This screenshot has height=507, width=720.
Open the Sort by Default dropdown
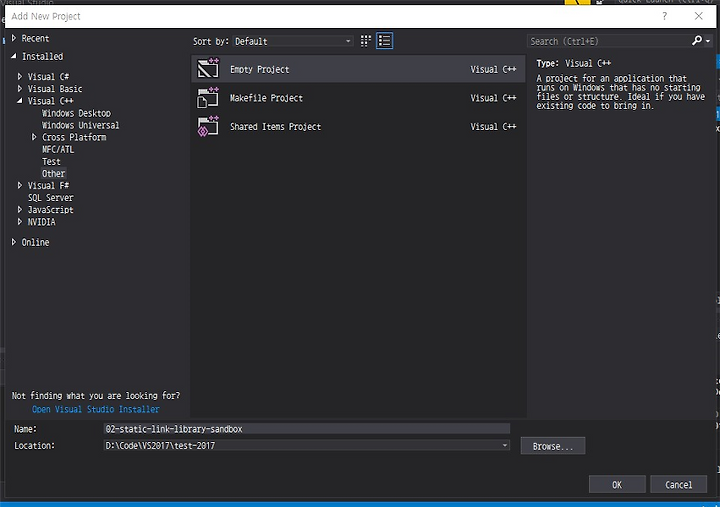pyautogui.click(x=293, y=41)
